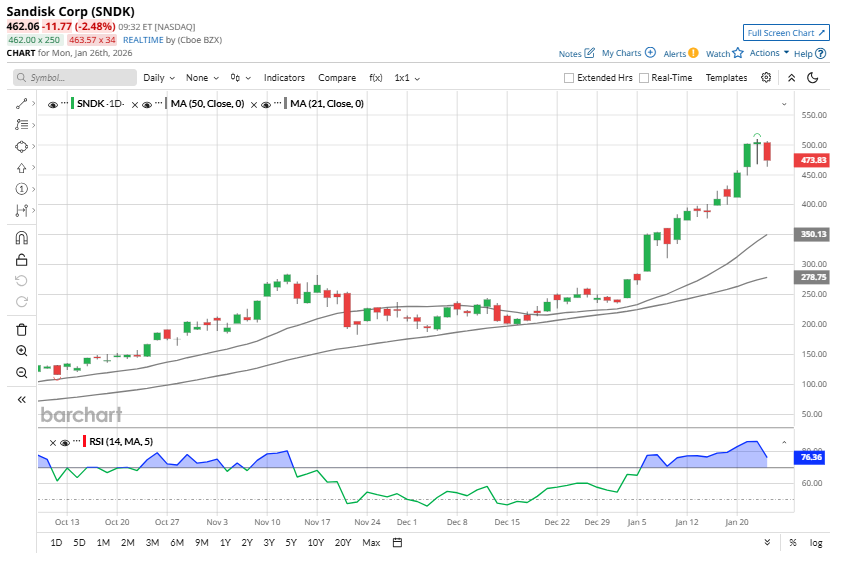Screen dimensions: 844x572
Task: Delete drawings with the trash icon
Action: point(21,329)
